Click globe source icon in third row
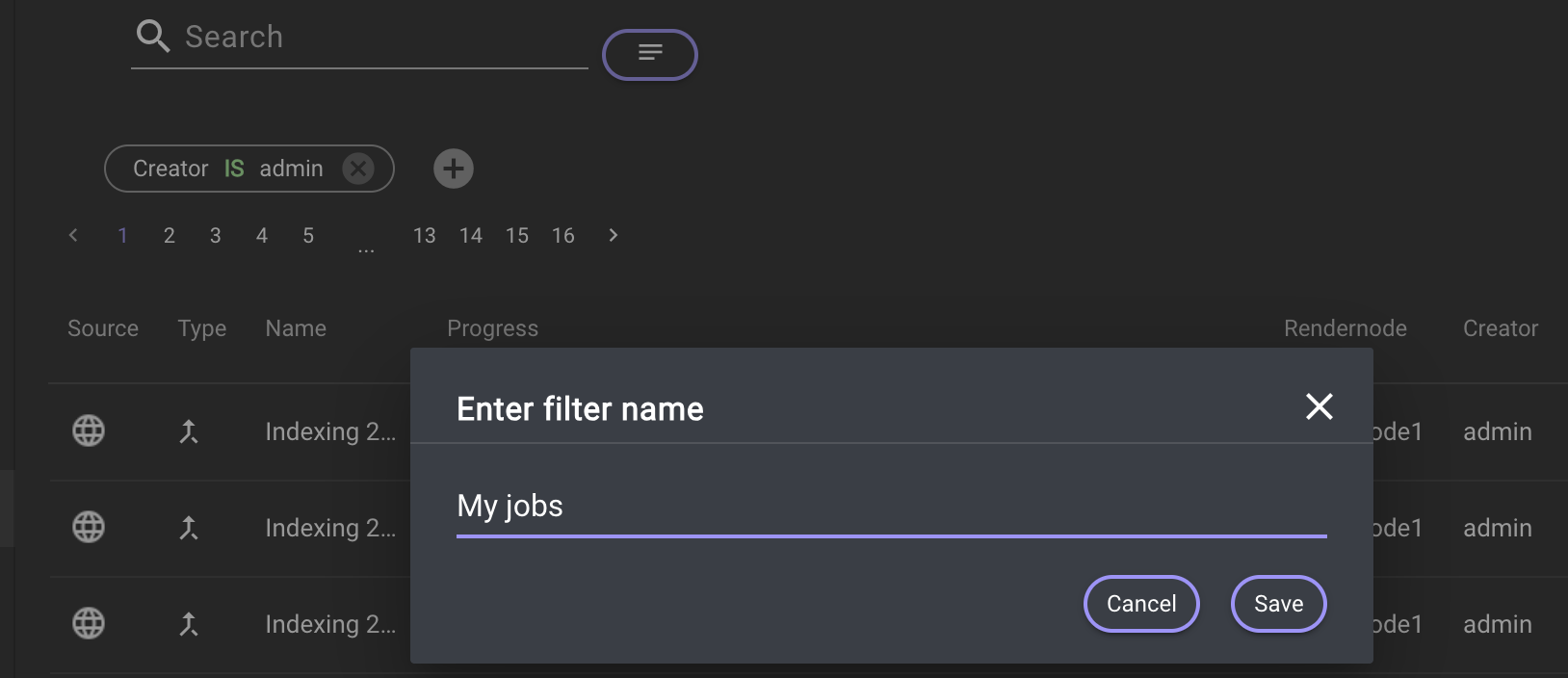This screenshot has height=678, width=1568. pyautogui.click(x=89, y=623)
